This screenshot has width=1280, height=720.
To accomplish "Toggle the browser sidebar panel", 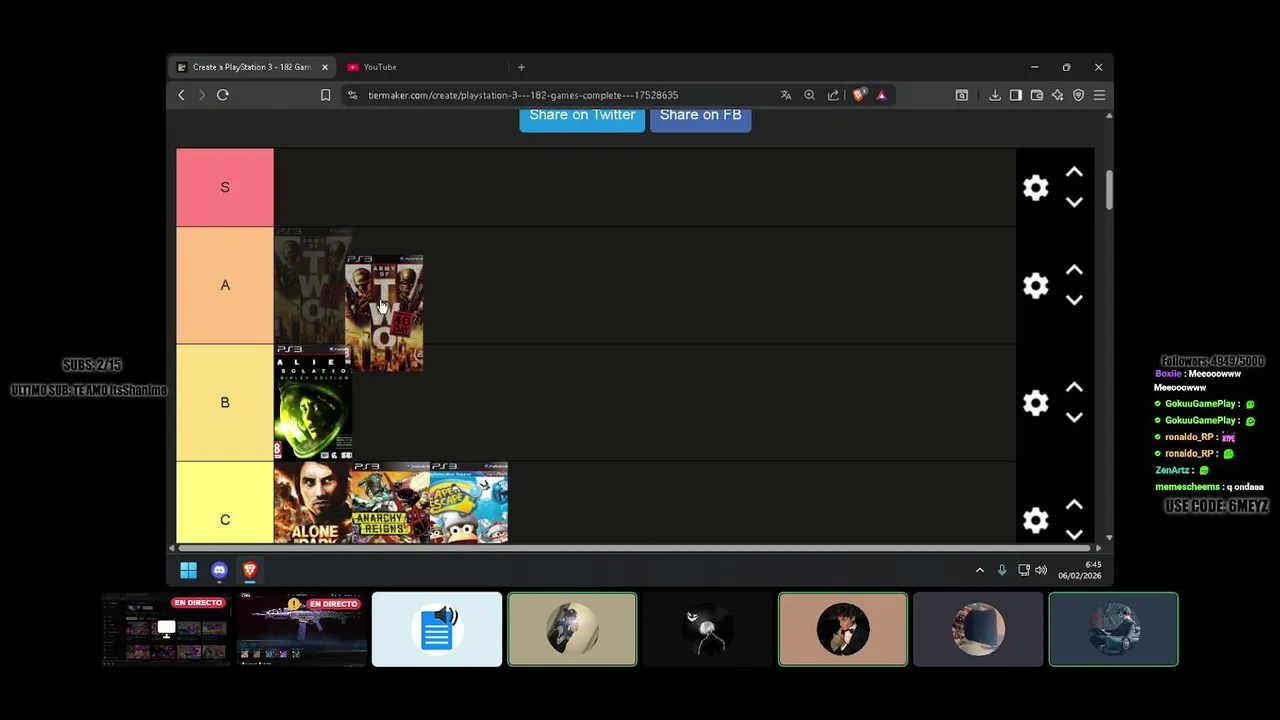I will pyautogui.click(x=1016, y=95).
